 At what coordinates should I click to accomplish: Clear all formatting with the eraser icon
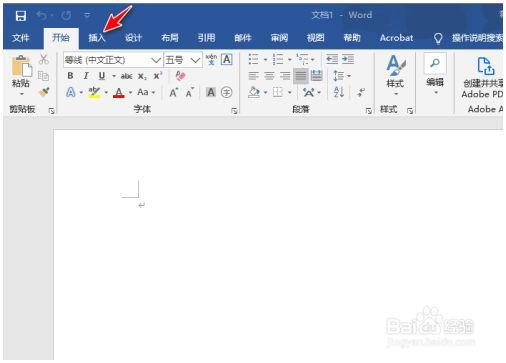tap(180, 76)
